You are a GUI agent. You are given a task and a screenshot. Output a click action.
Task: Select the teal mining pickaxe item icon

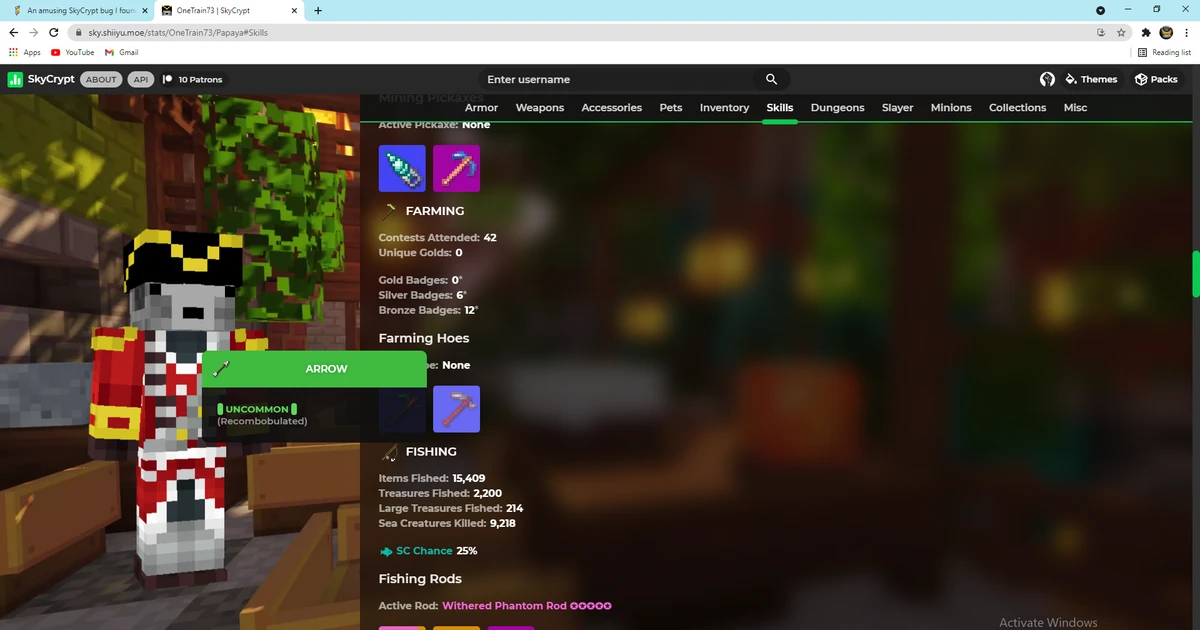point(402,168)
